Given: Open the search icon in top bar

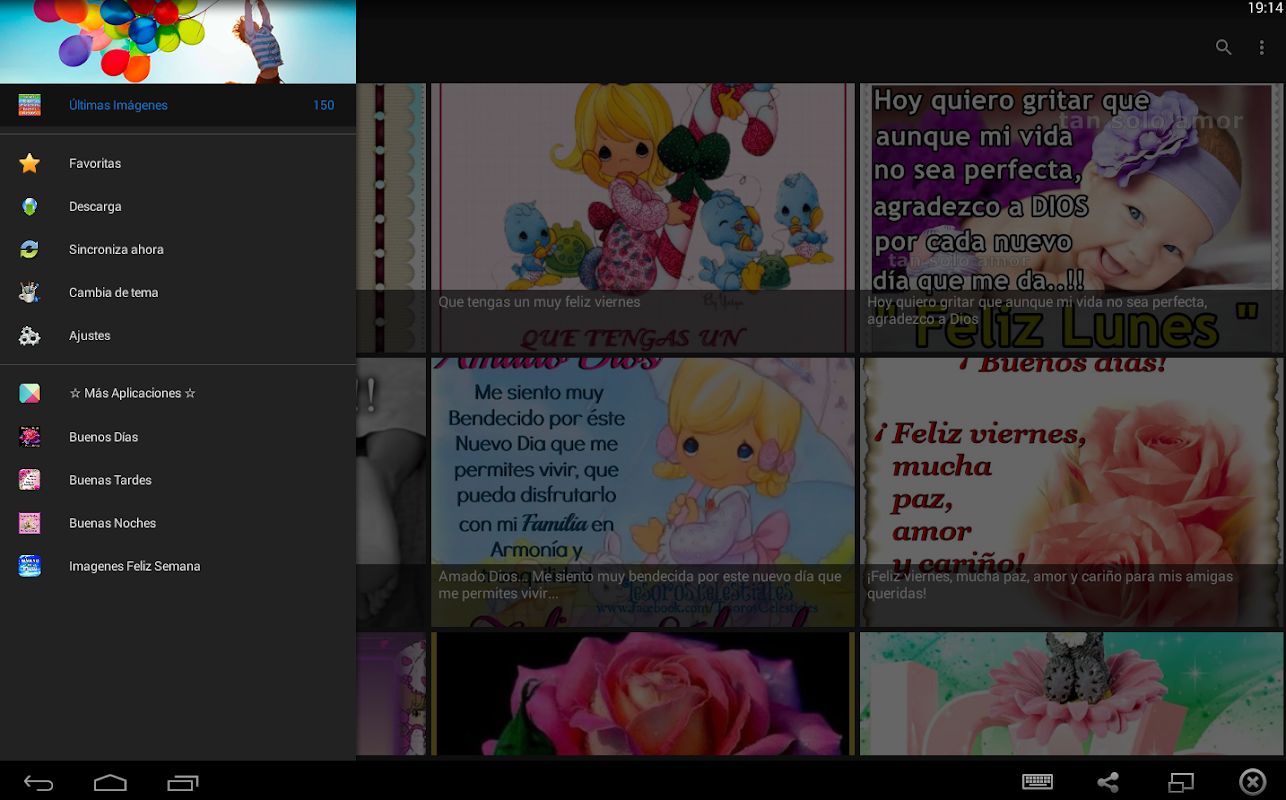Looking at the screenshot, I should click(1223, 47).
